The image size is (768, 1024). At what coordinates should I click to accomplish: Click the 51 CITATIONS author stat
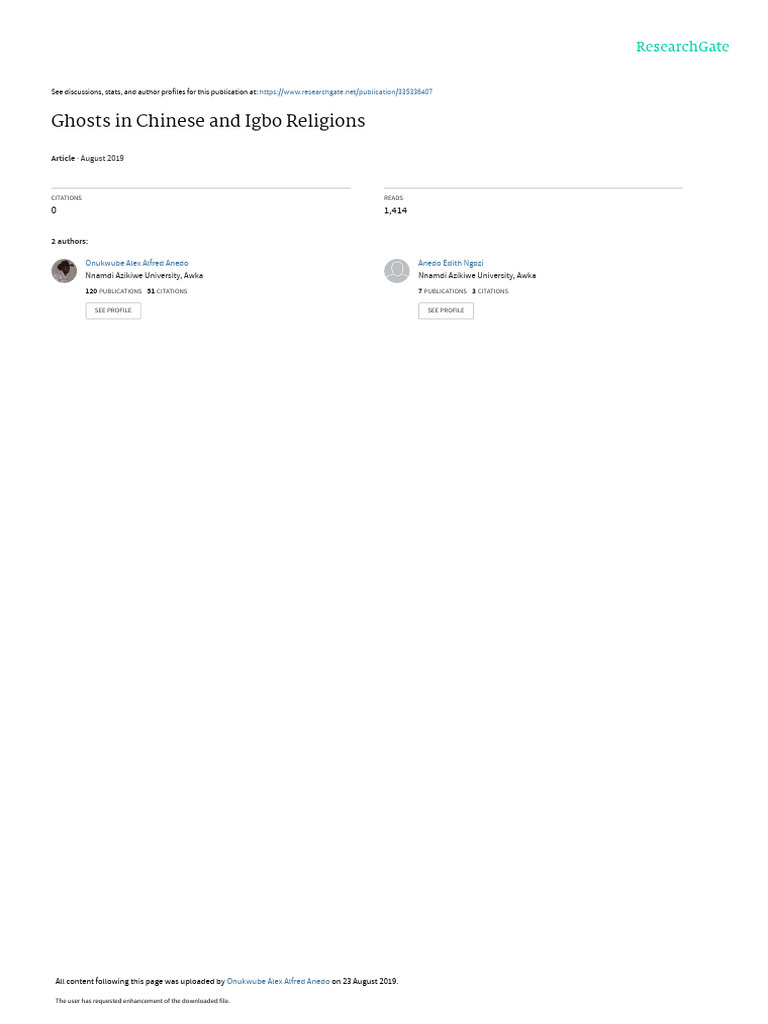[167, 291]
